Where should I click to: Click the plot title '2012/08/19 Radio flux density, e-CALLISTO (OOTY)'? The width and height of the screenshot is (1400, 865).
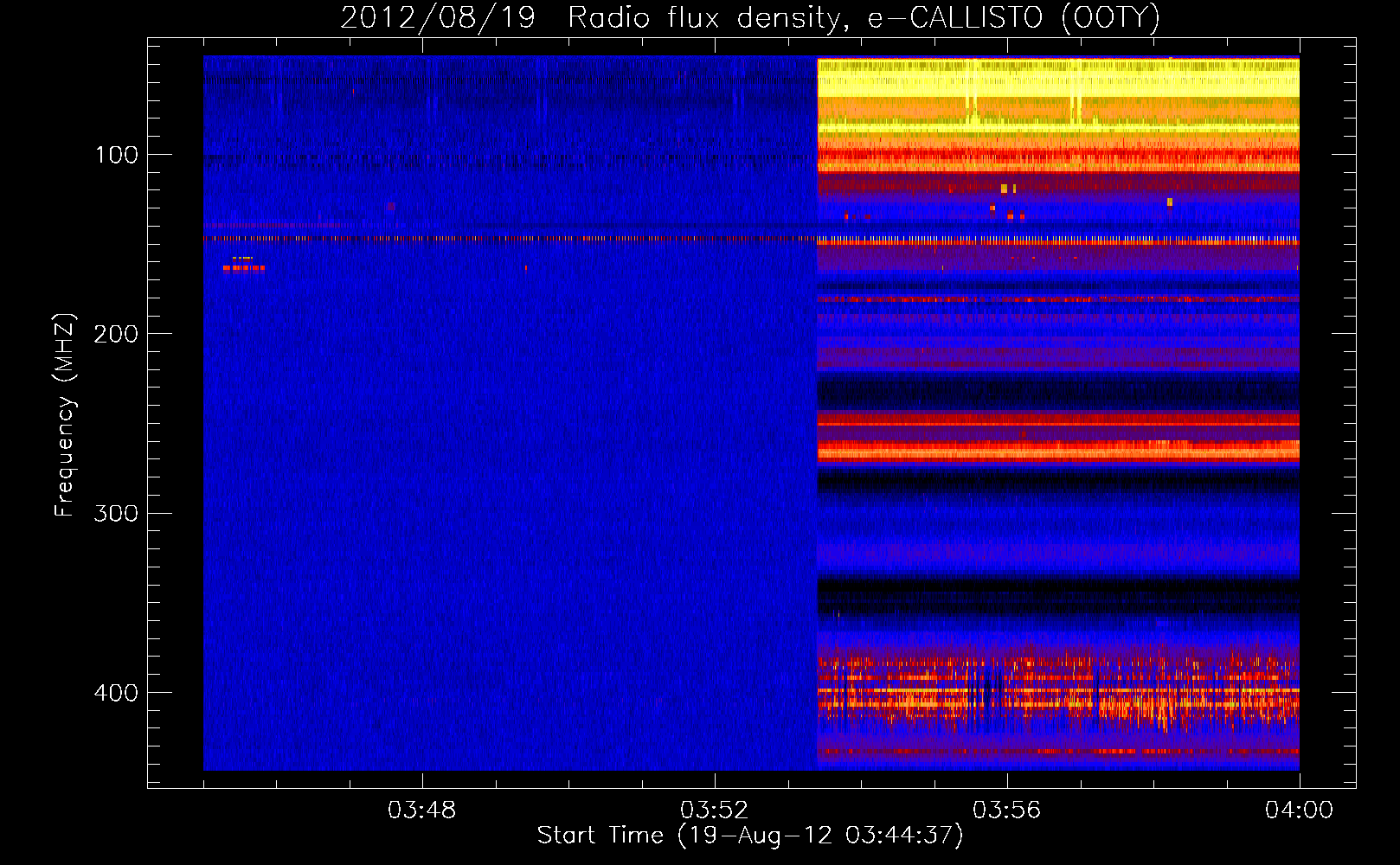(750, 17)
